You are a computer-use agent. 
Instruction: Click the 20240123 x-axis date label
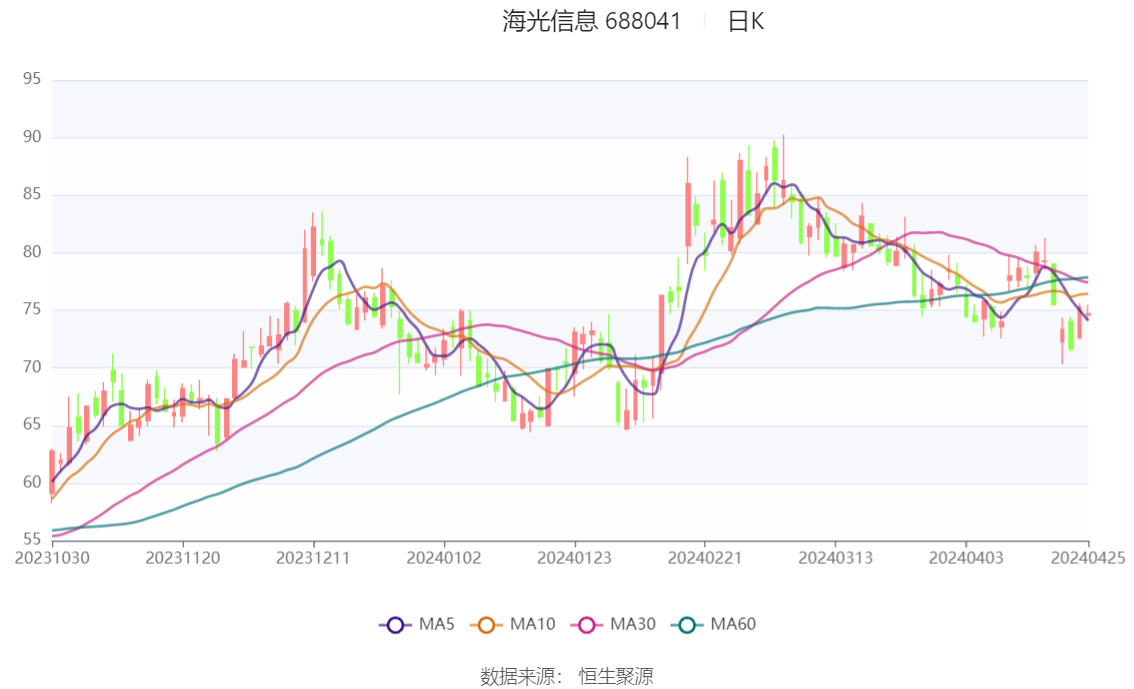pos(574,558)
